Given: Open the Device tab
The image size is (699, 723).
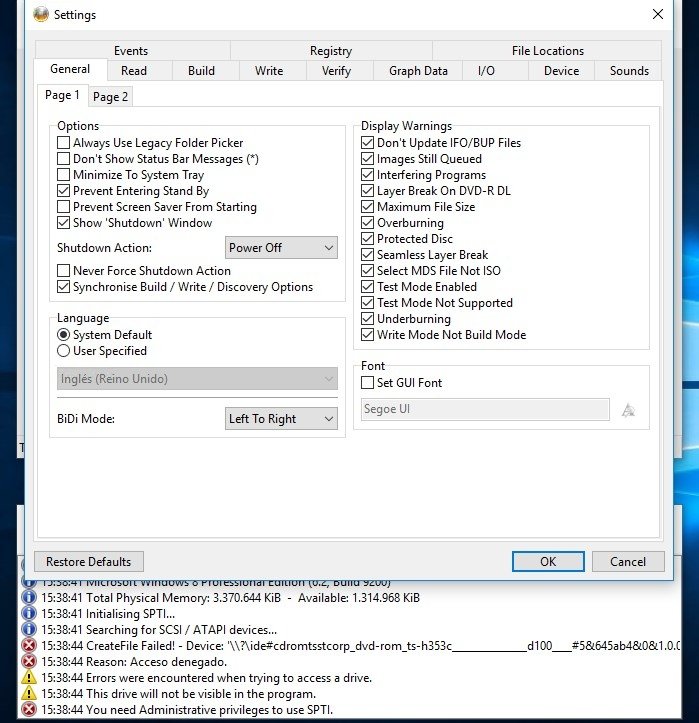Looking at the screenshot, I should (x=561, y=71).
